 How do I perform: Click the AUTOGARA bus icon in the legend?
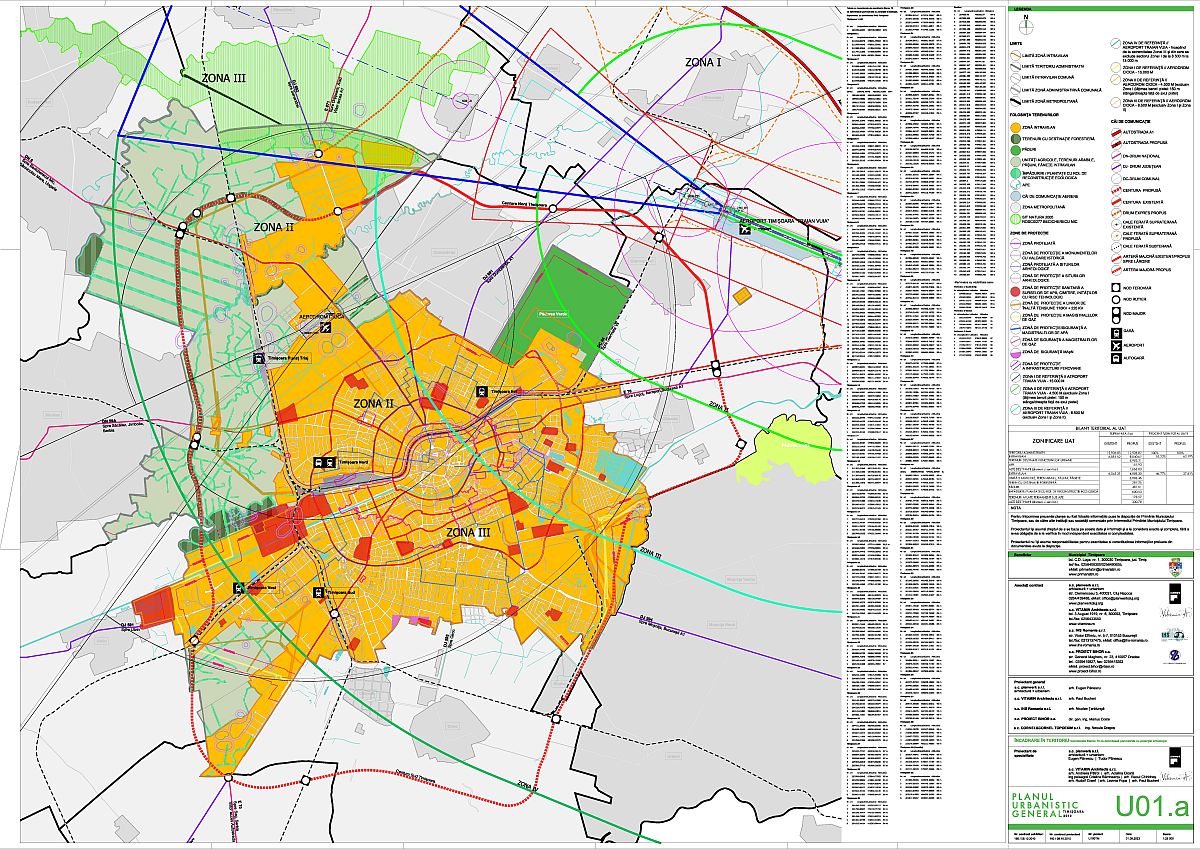click(1116, 358)
